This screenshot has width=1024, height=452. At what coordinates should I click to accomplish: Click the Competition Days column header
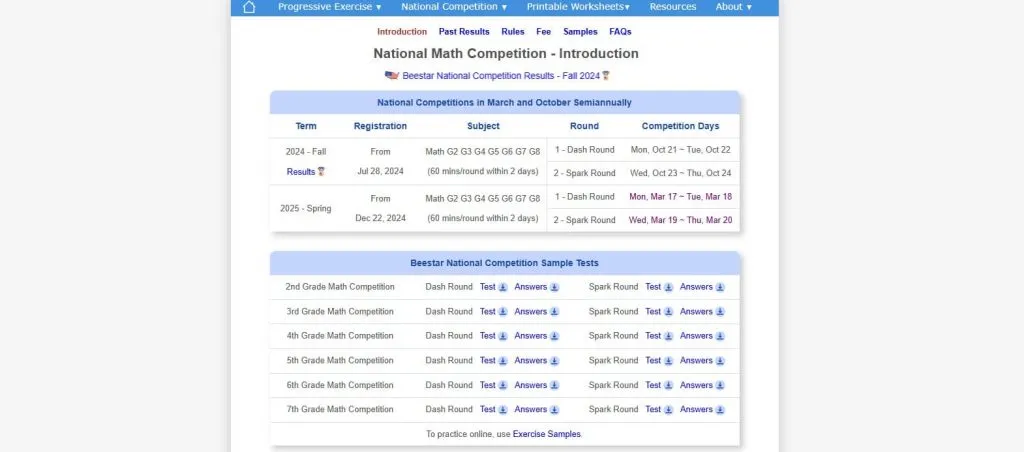pos(680,126)
